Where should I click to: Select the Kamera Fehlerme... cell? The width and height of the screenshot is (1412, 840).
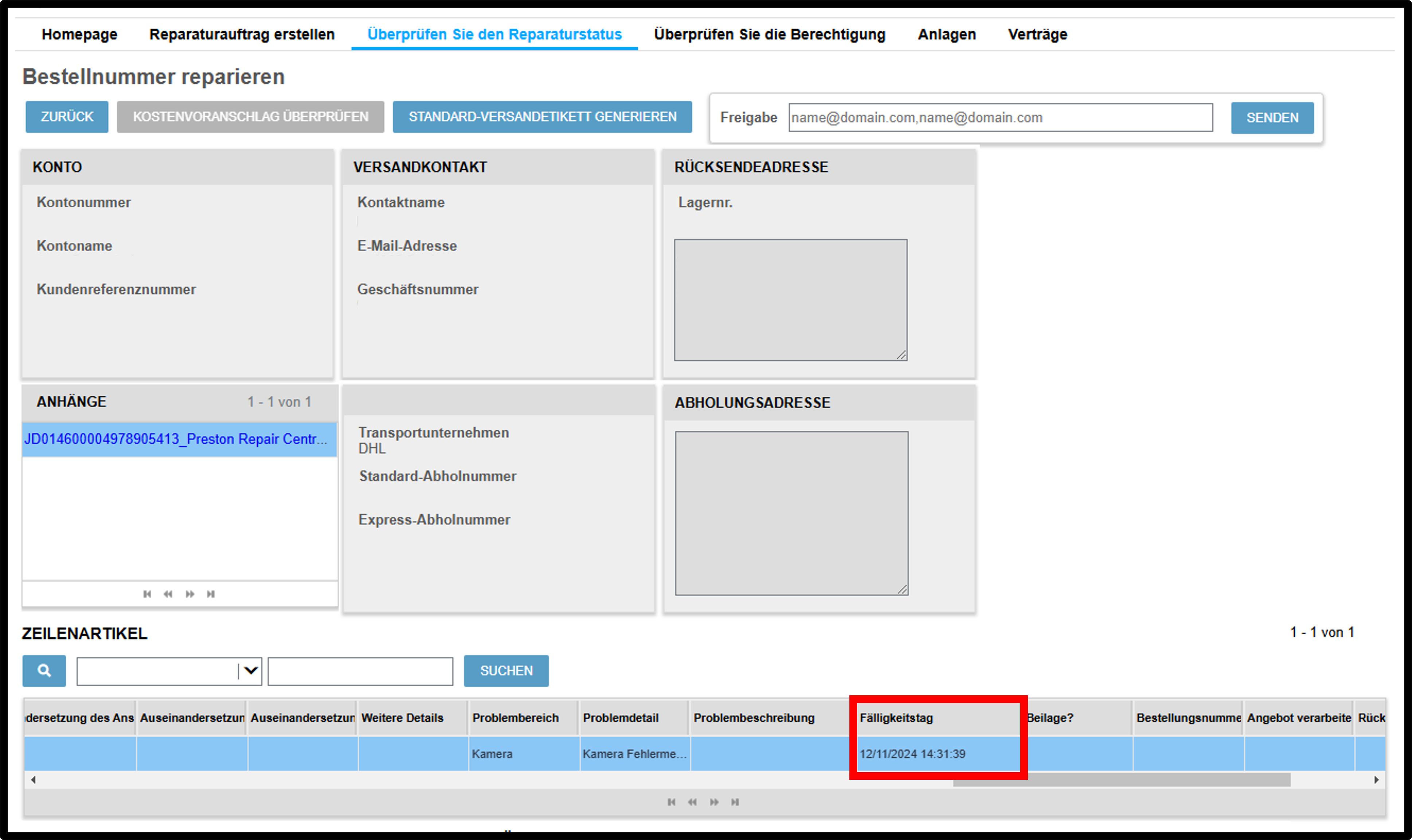pyautogui.click(x=634, y=754)
